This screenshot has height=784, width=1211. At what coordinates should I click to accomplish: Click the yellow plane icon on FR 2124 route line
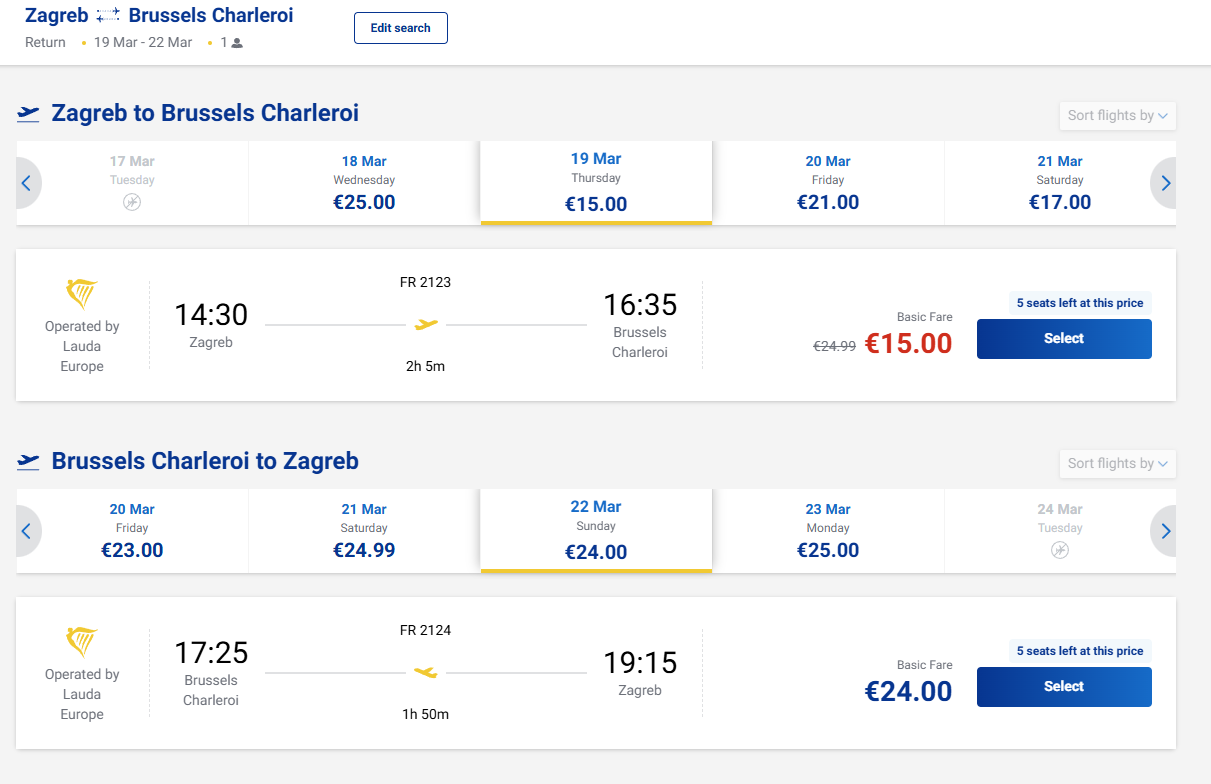[x=426, y=672]
